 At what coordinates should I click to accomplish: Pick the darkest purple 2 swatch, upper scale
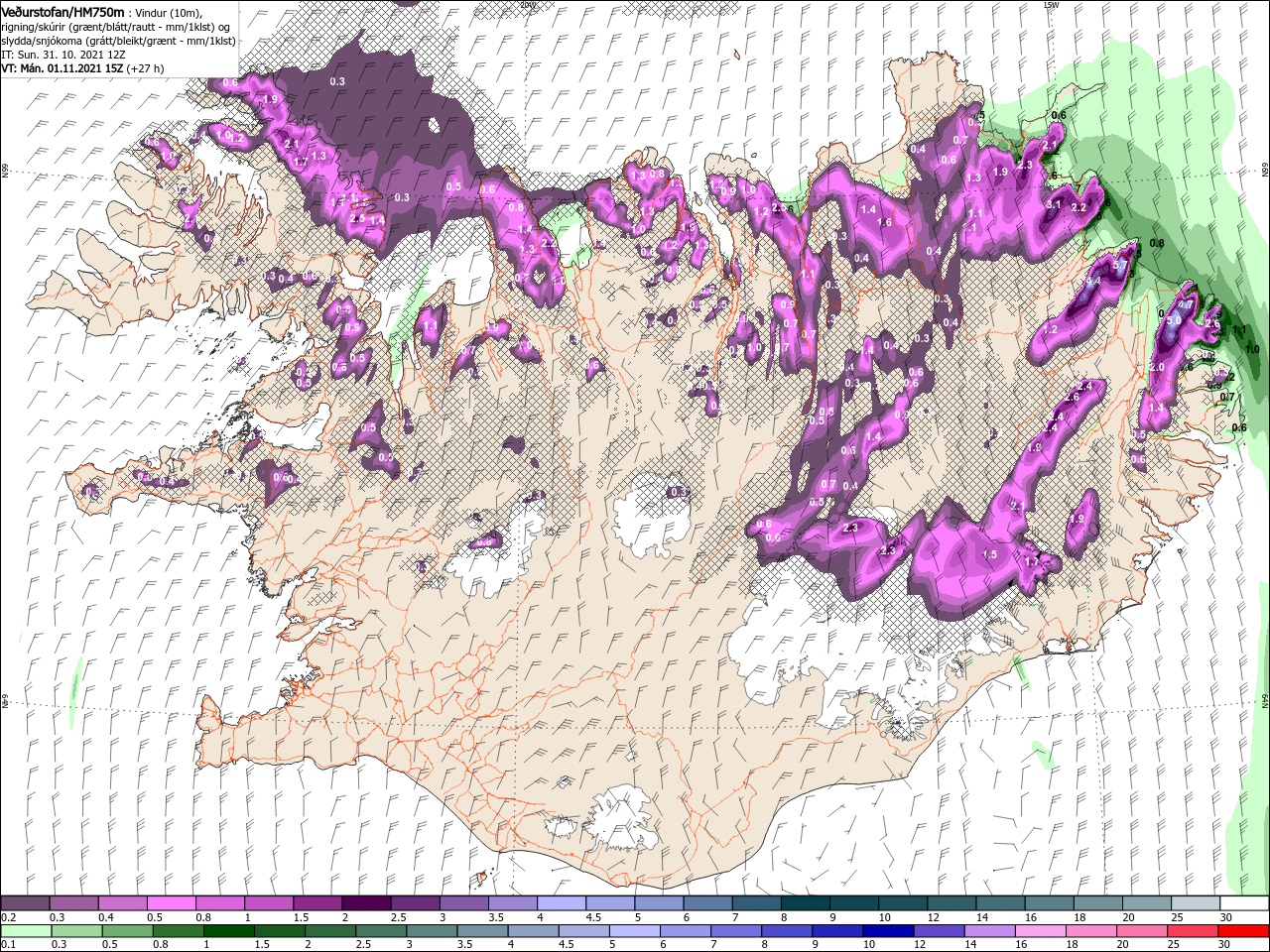tap(366, 903)
